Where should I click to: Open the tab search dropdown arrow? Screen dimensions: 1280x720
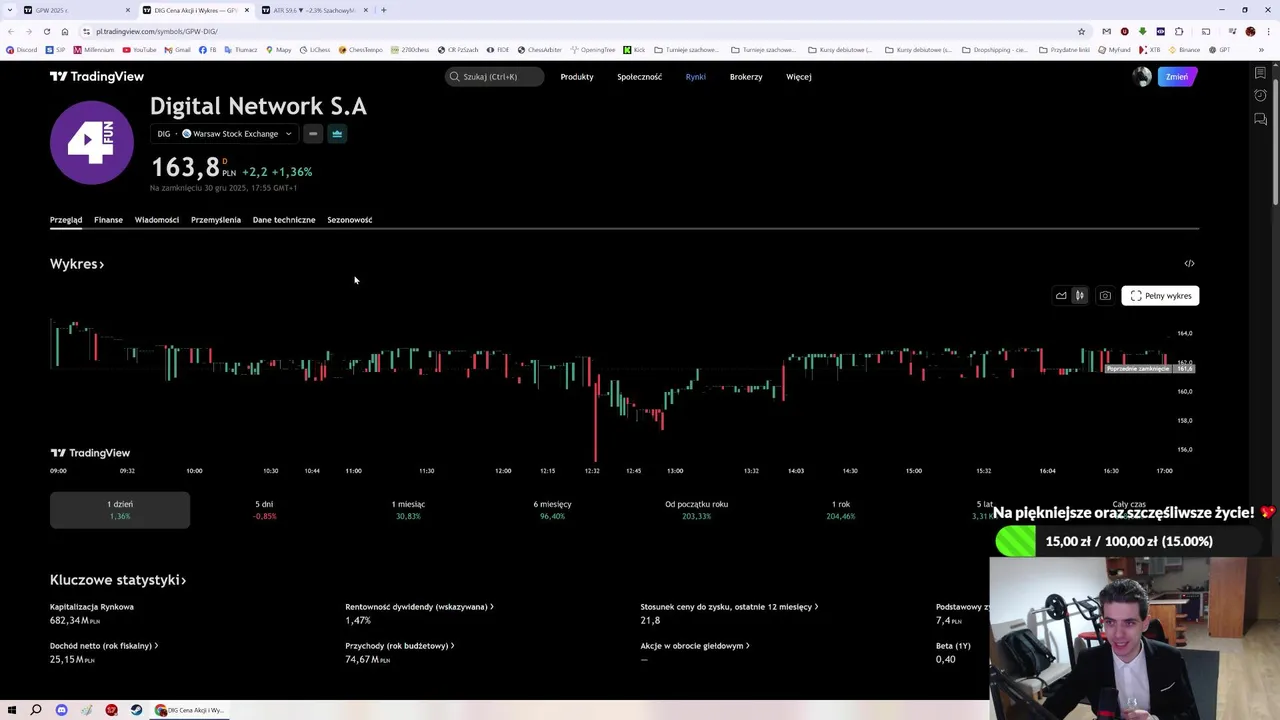[x=8, y=10]
